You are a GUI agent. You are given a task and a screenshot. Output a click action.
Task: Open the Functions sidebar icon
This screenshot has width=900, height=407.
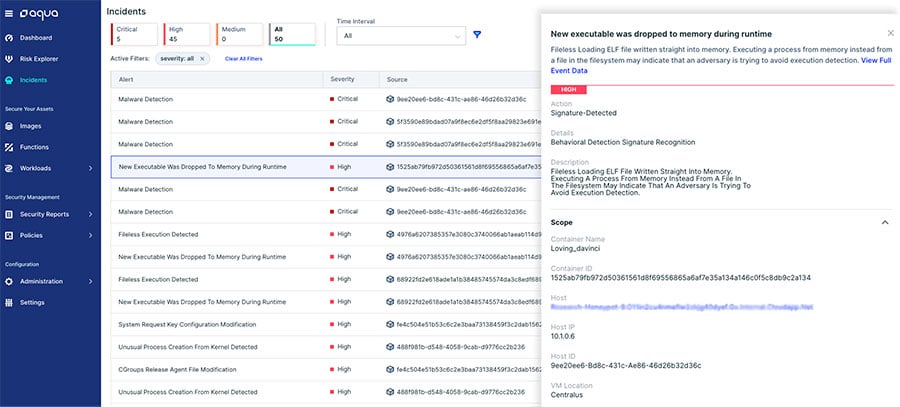[10, 147]
